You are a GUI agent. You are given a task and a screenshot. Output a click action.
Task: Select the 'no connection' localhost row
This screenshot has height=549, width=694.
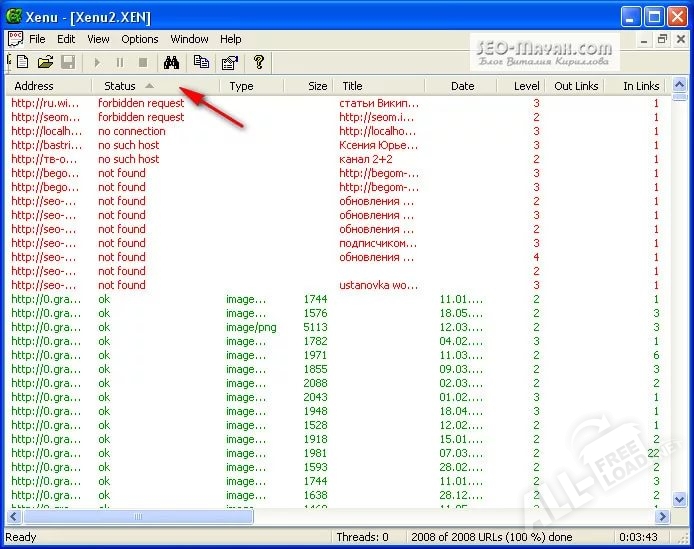click(x=131, y=131)
